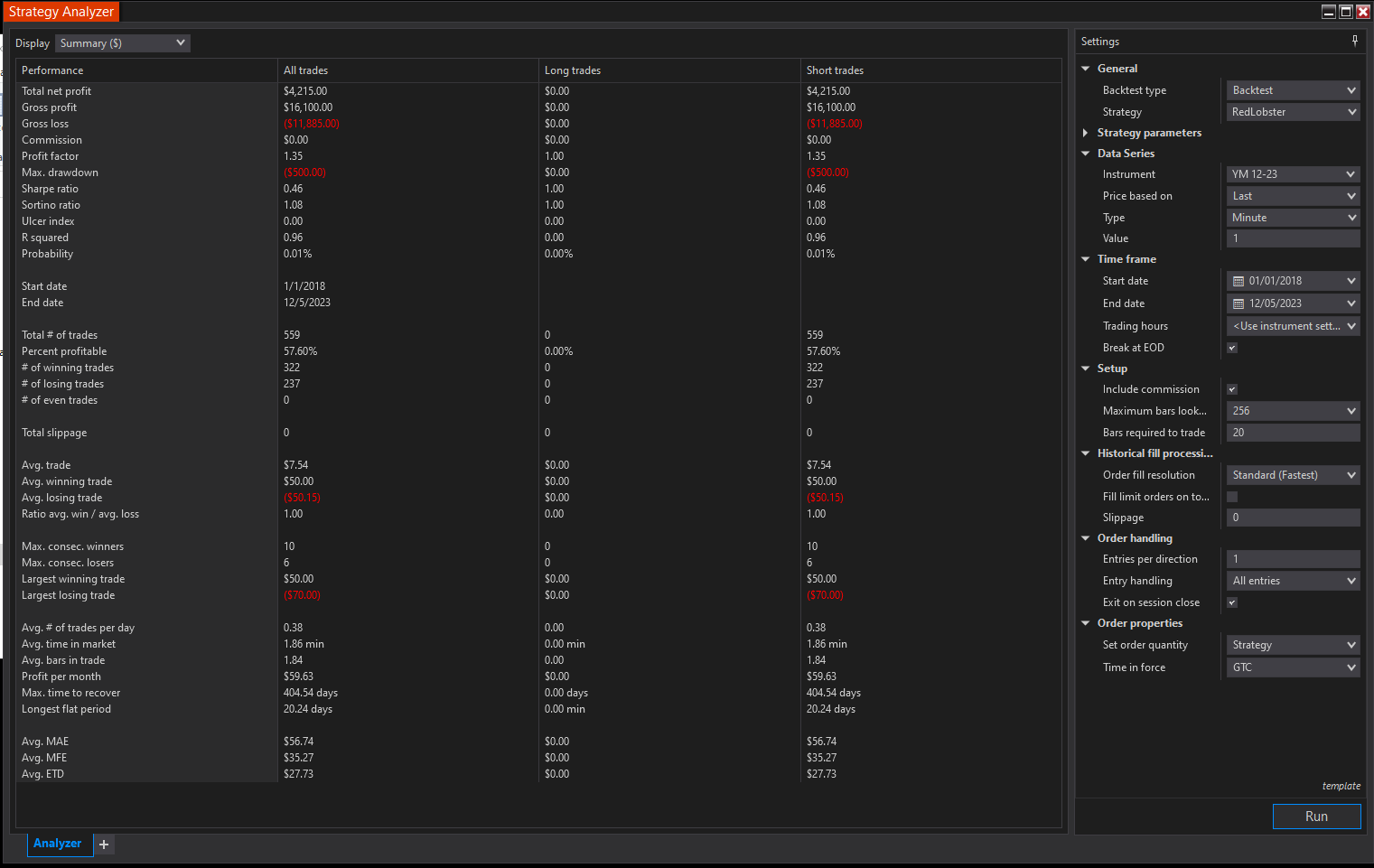Open the Instrument YM 12-23 dropdown
The height and width of the screenshot is (868, 1374).
pyautogui.click(x=1293, y=174)
